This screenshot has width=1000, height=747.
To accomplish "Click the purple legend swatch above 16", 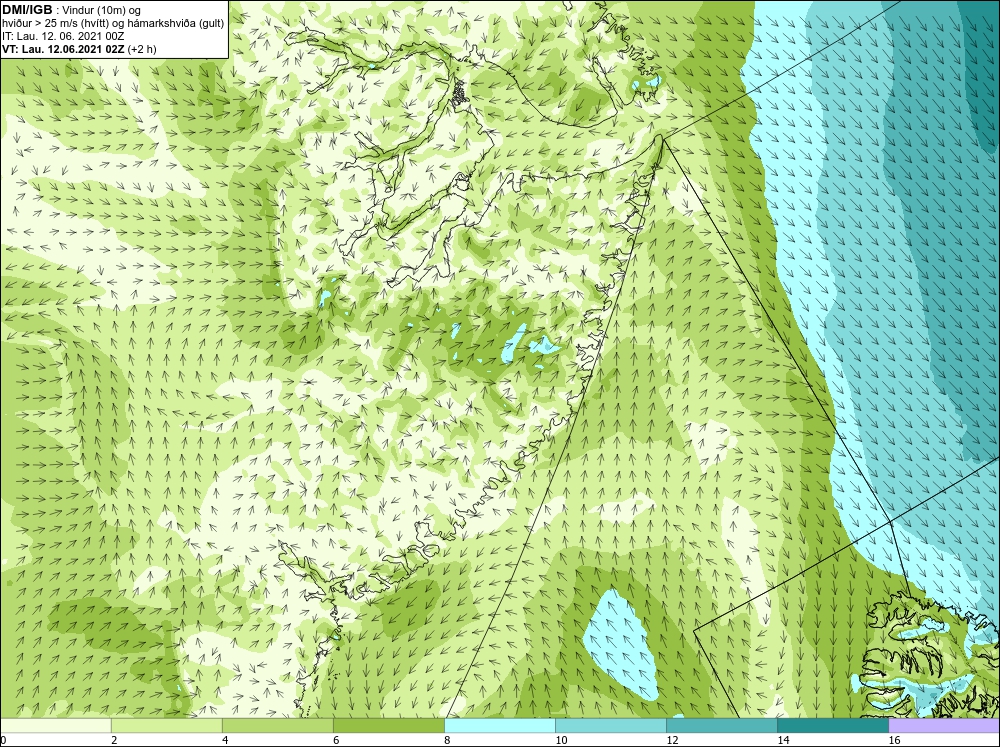I will tap(944, 725).
